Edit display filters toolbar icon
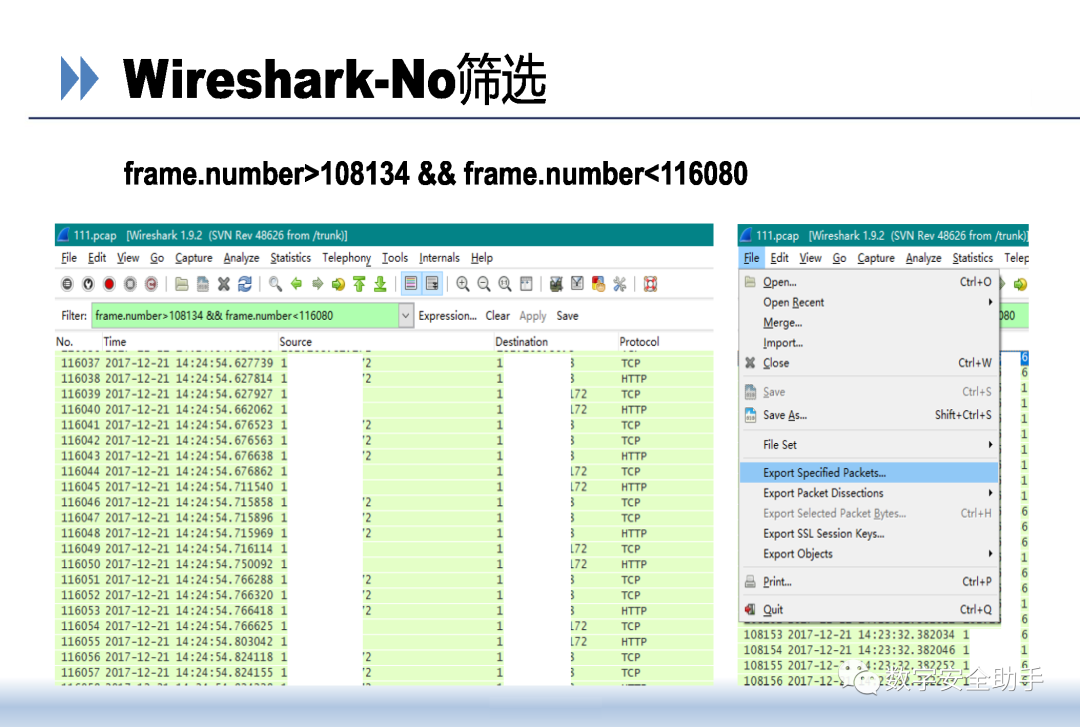Image resolution: width=1080 pixels, height=727 pixels. 577,284
